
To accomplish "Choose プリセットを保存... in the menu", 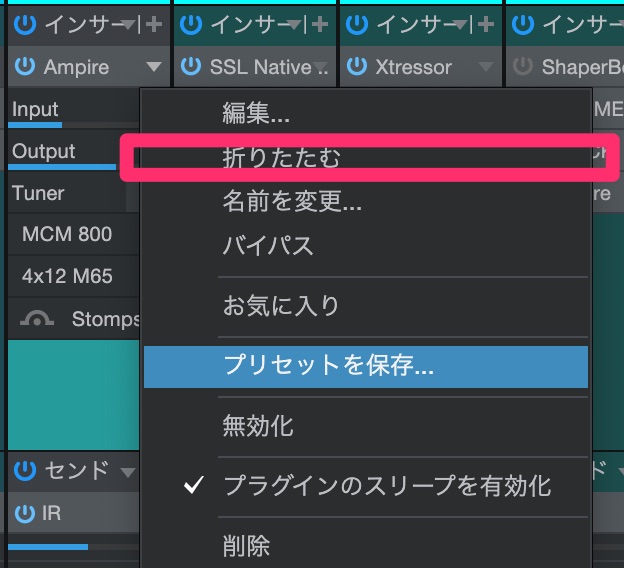I will click(328, 366).
